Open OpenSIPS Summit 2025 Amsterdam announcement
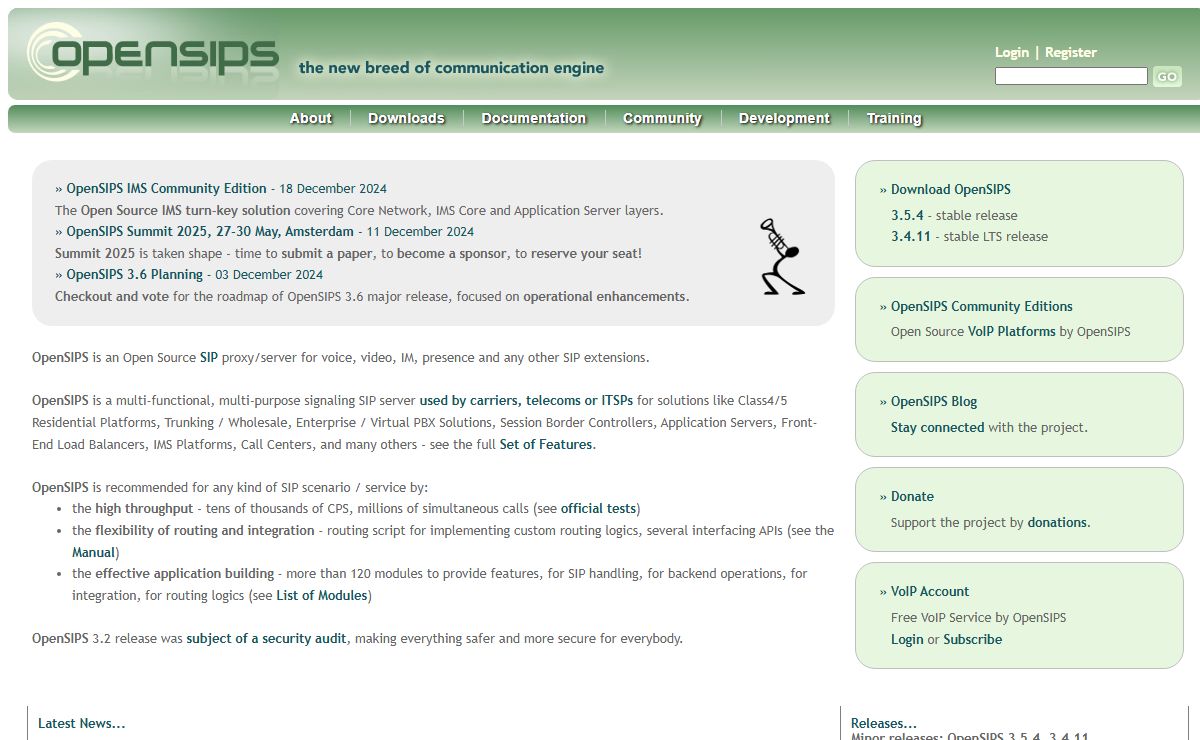1200x740 pixels. coord(210,231)
